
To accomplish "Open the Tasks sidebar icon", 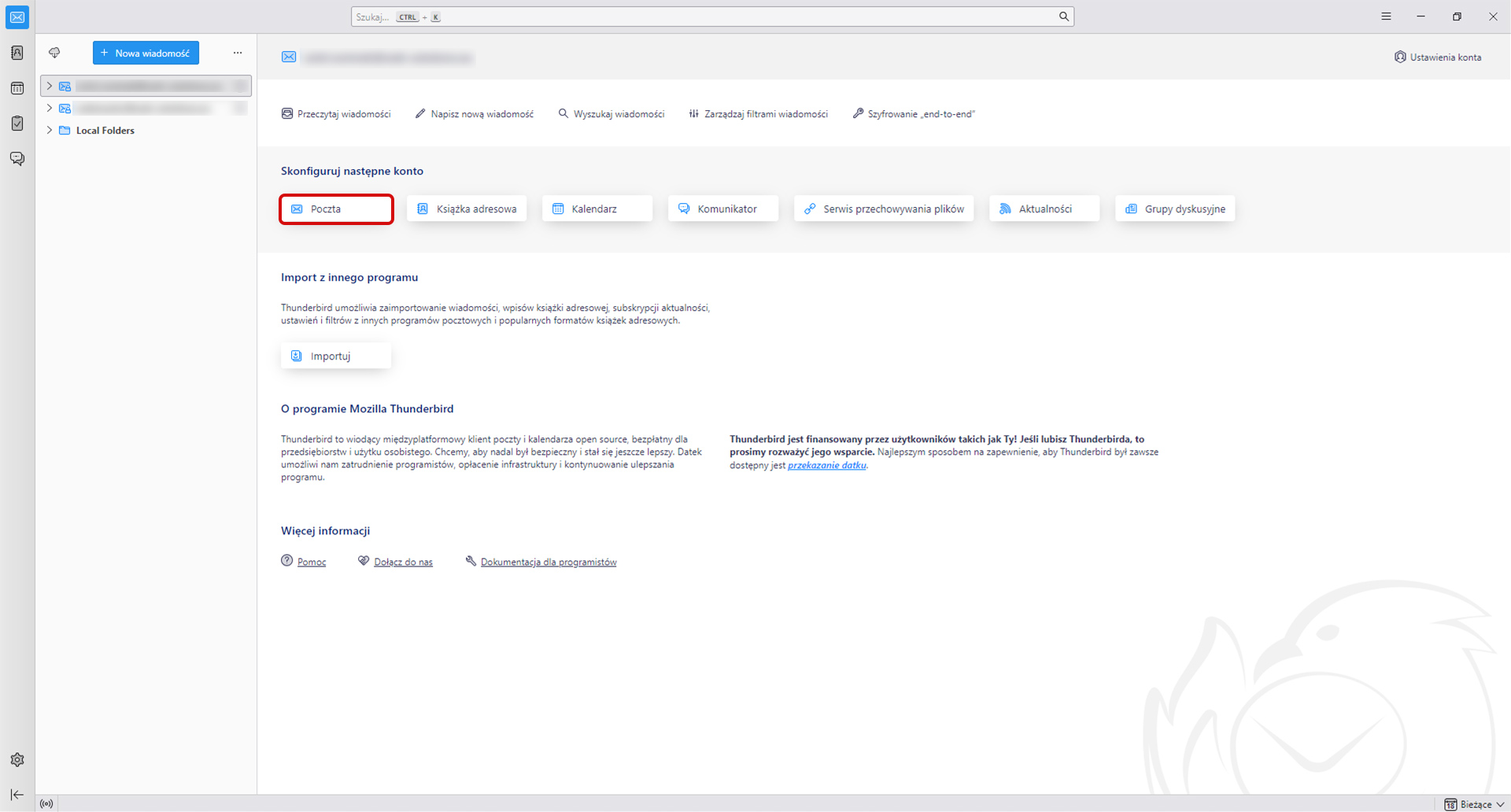I will 17,124.
